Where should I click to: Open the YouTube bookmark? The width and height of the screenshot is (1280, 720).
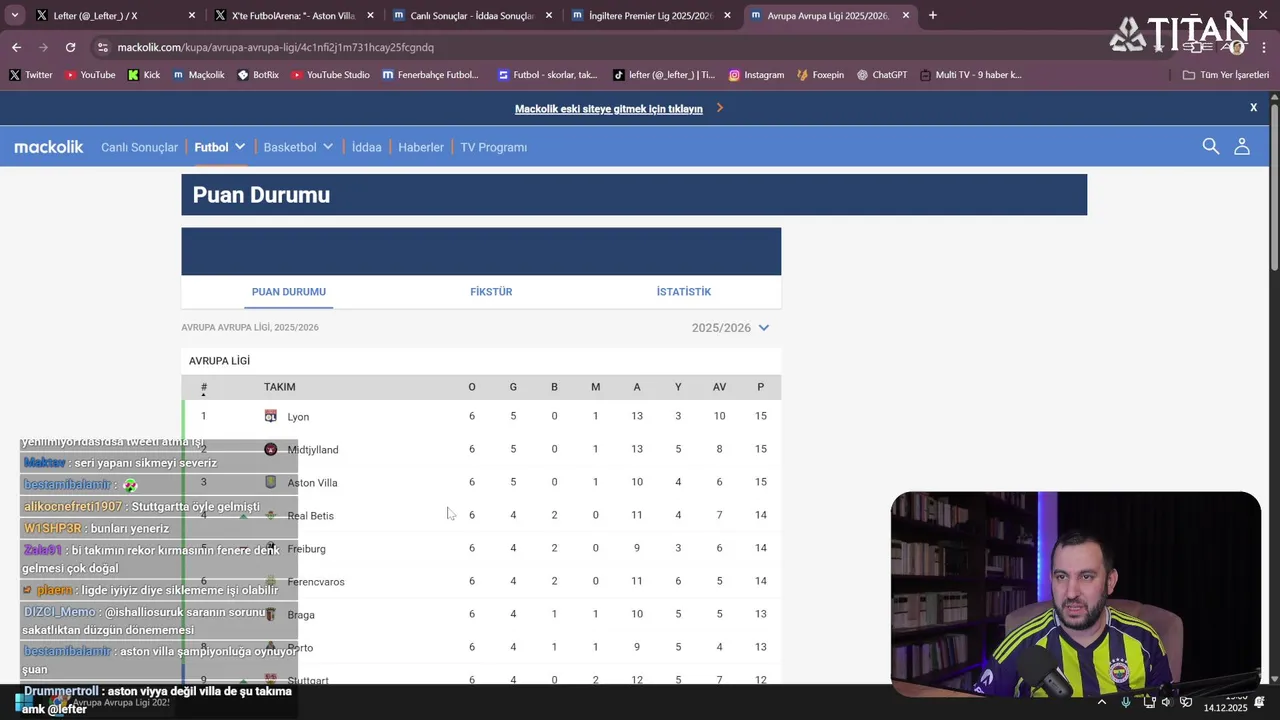89,75
